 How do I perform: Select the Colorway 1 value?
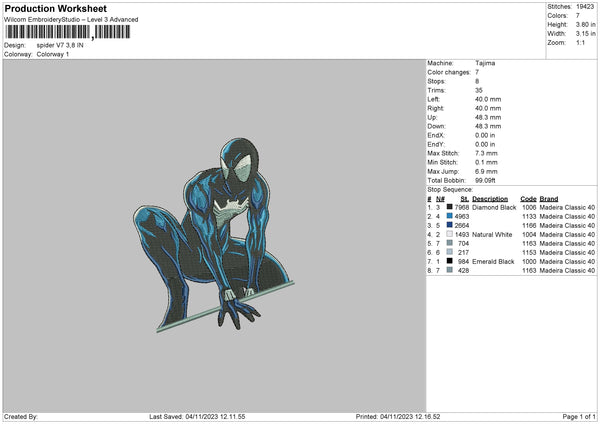pos(51,54)
